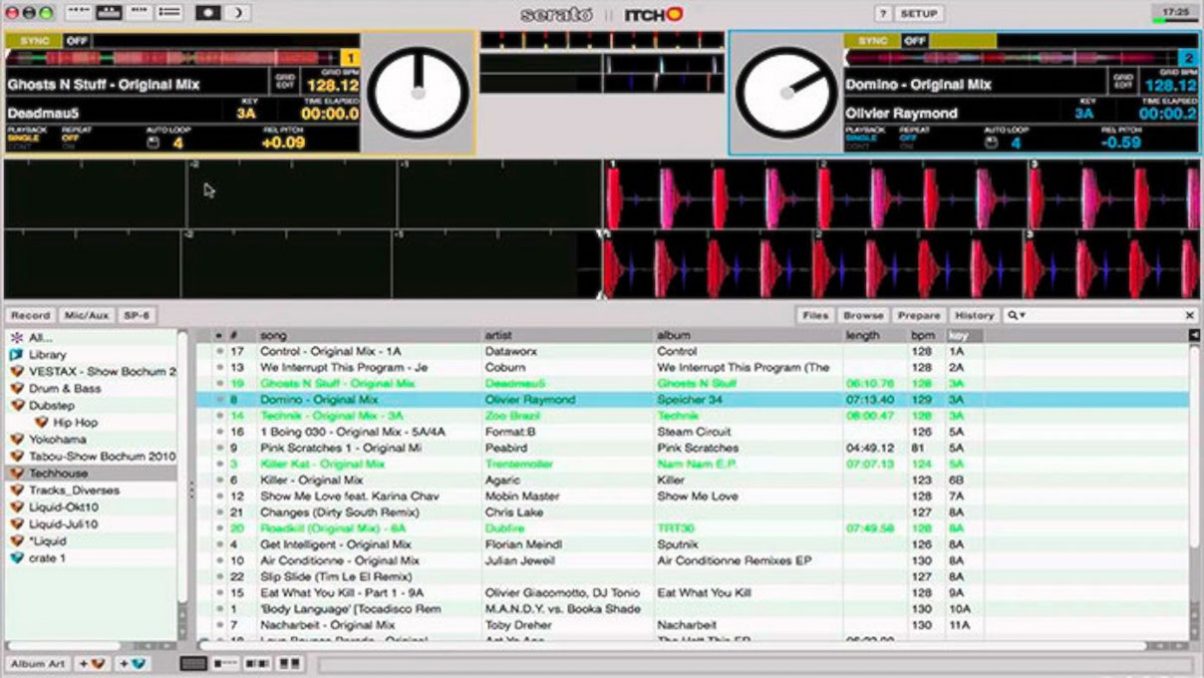Click the deck 1 auto loop value 4
The image size is (1204, 678).
[178, 143]
